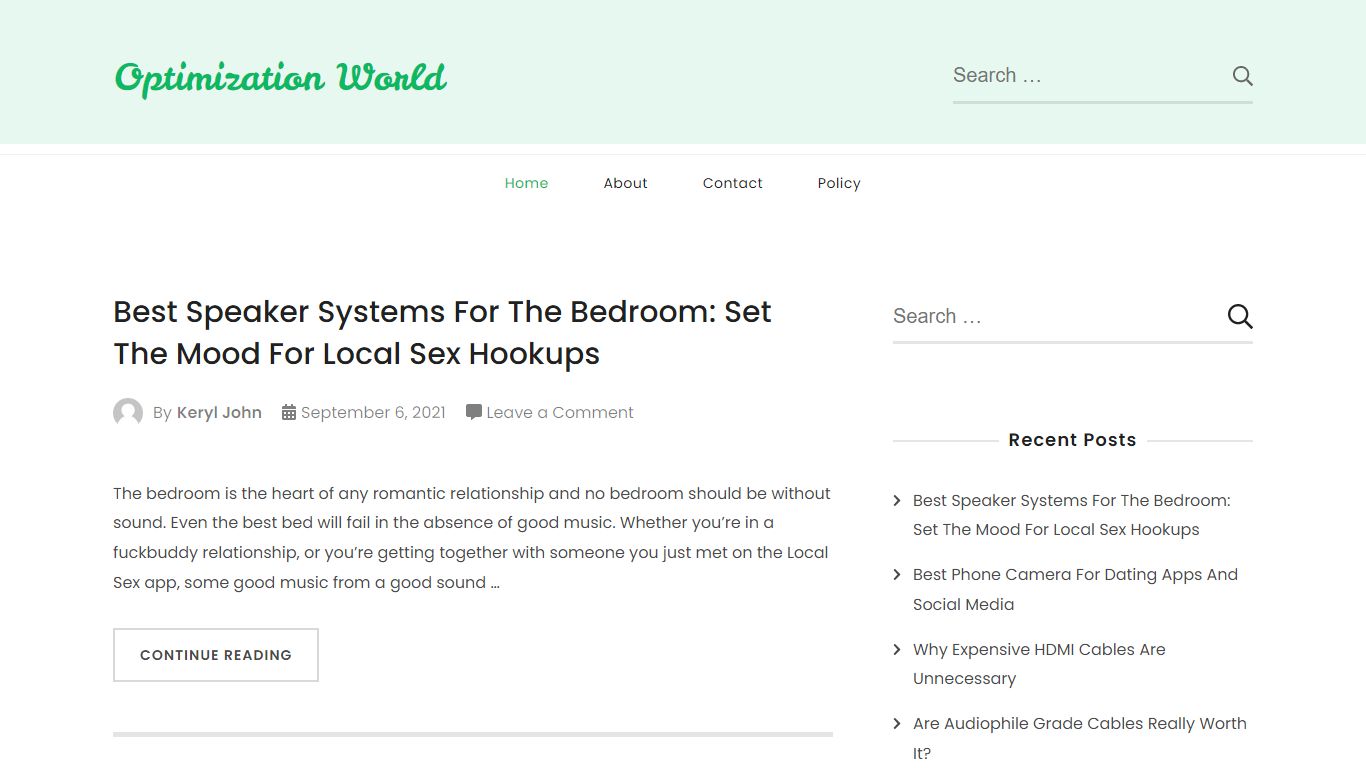Viewport: 1366px width, 768px height.
Task: Open the About menu item
Action: click(x=625, y=183)
